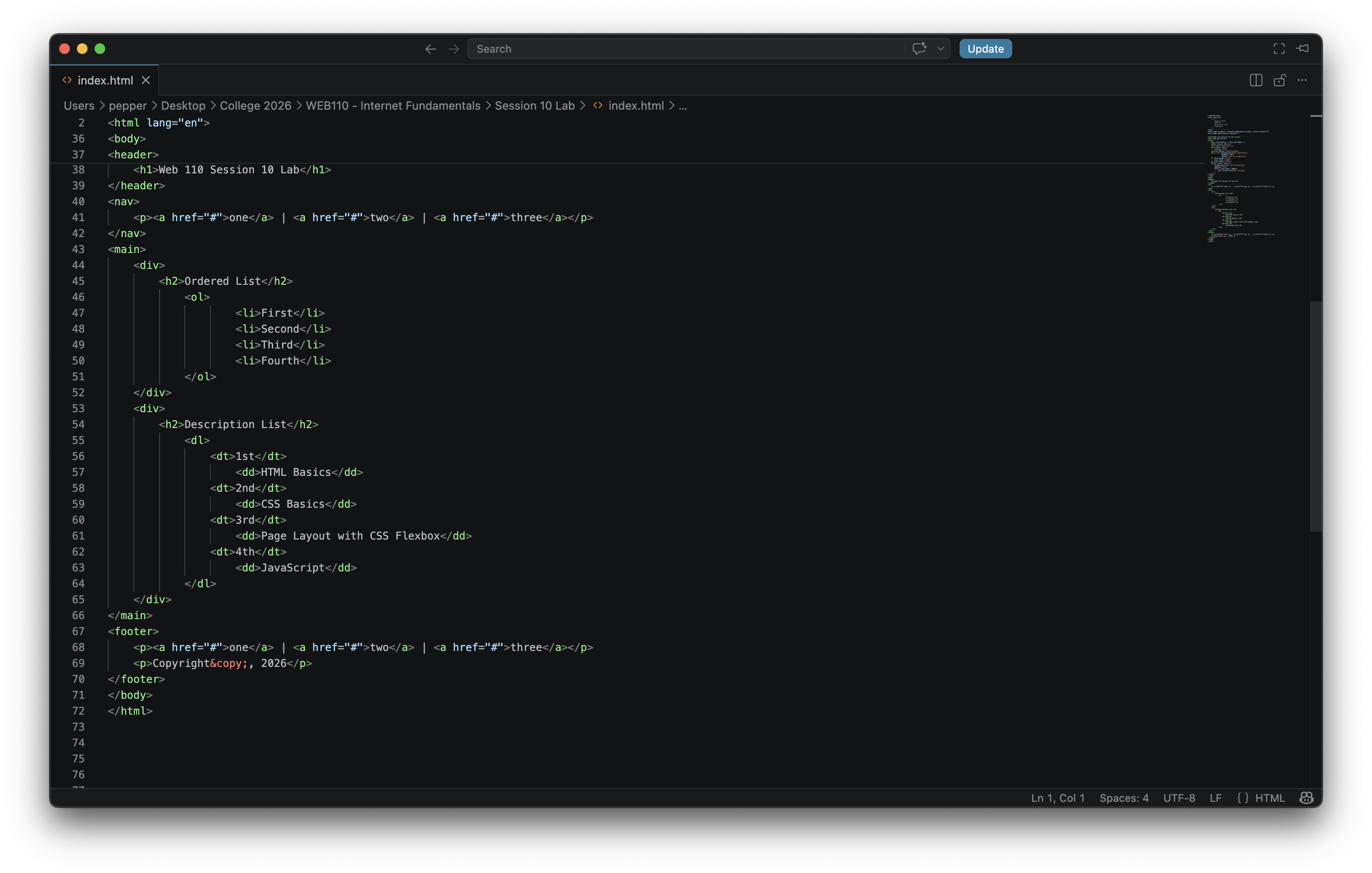Image resolution: width=1372 pixels, height=873 pixels.
Task: Click the red &copy; entity on line 69
Action: [x=229, y=663]
